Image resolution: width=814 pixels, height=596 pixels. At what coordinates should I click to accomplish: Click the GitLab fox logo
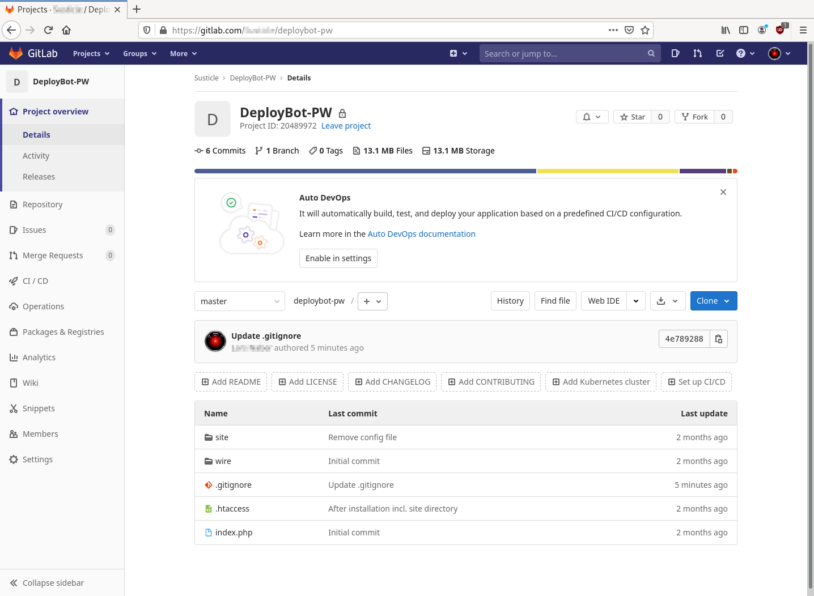16,53
